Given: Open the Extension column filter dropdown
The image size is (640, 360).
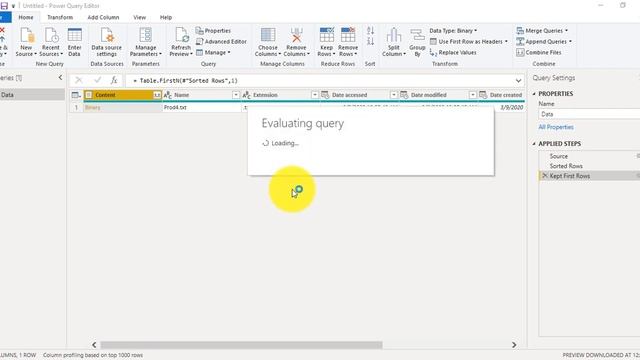Looking at the screenshot, I should [315, 95].
